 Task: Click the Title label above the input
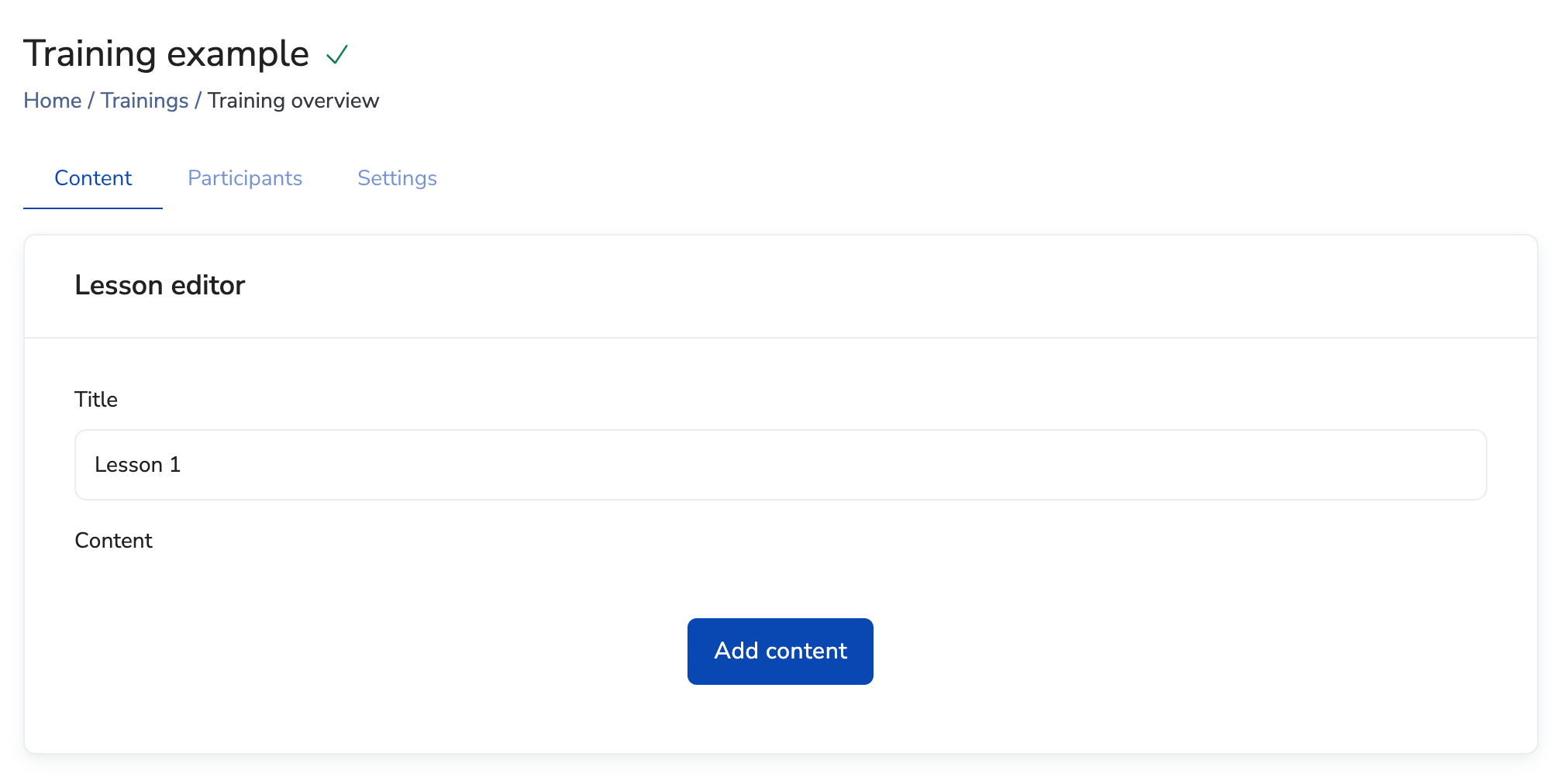pyautogui.click(x=96, y=399)
